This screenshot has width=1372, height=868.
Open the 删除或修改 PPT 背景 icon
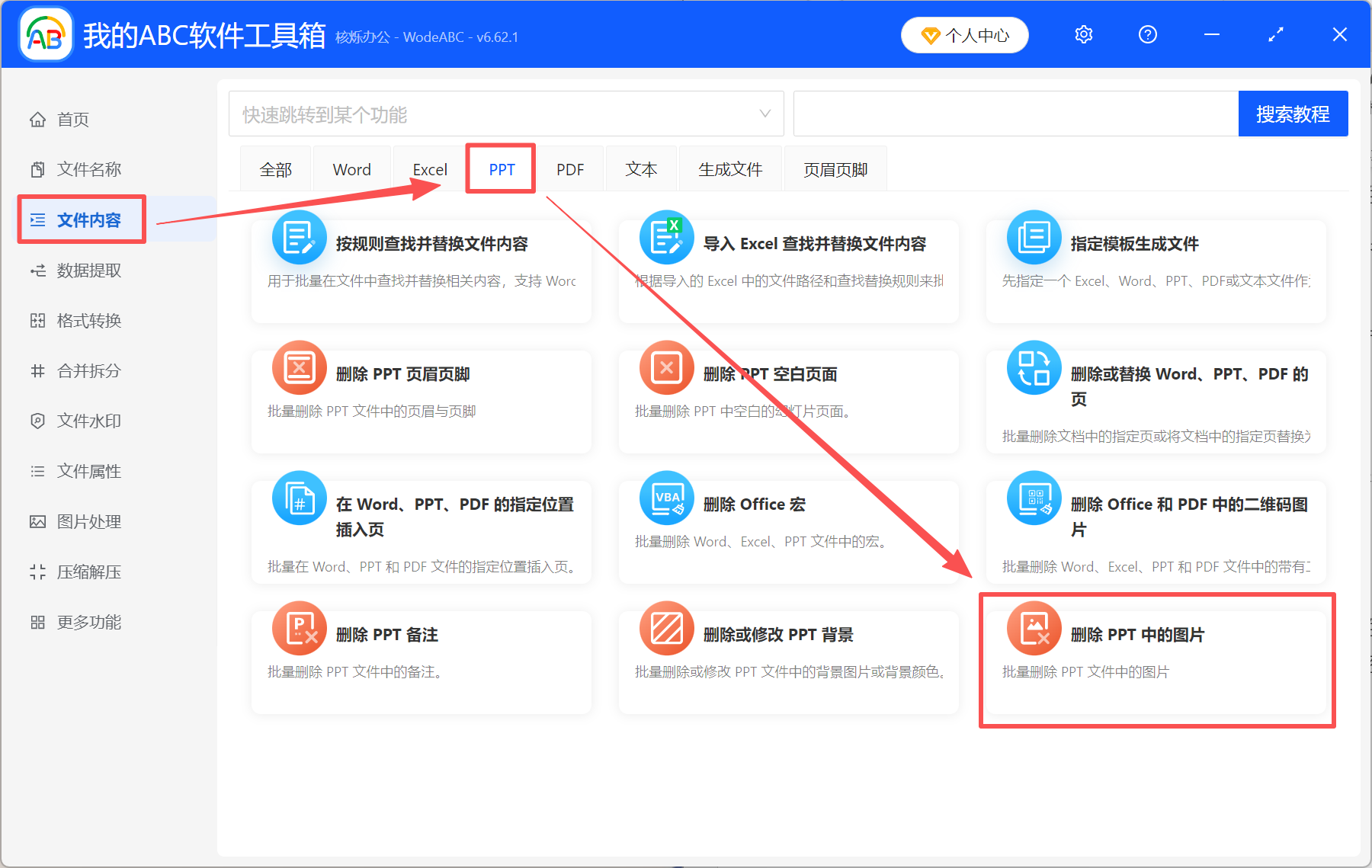[x=666, y=628]
